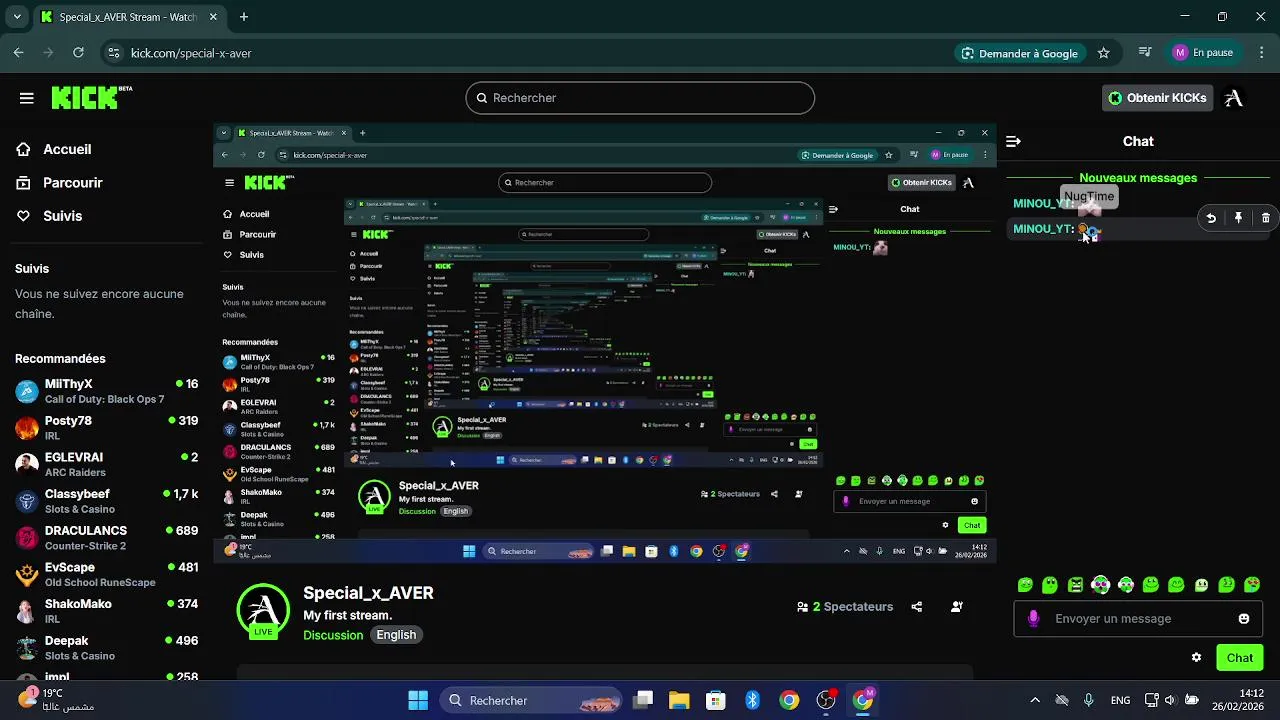This screenshot has width=1280, height=720.
Task: Open the Chrome profile 'En pause' menu
Action: point(1203,53)
